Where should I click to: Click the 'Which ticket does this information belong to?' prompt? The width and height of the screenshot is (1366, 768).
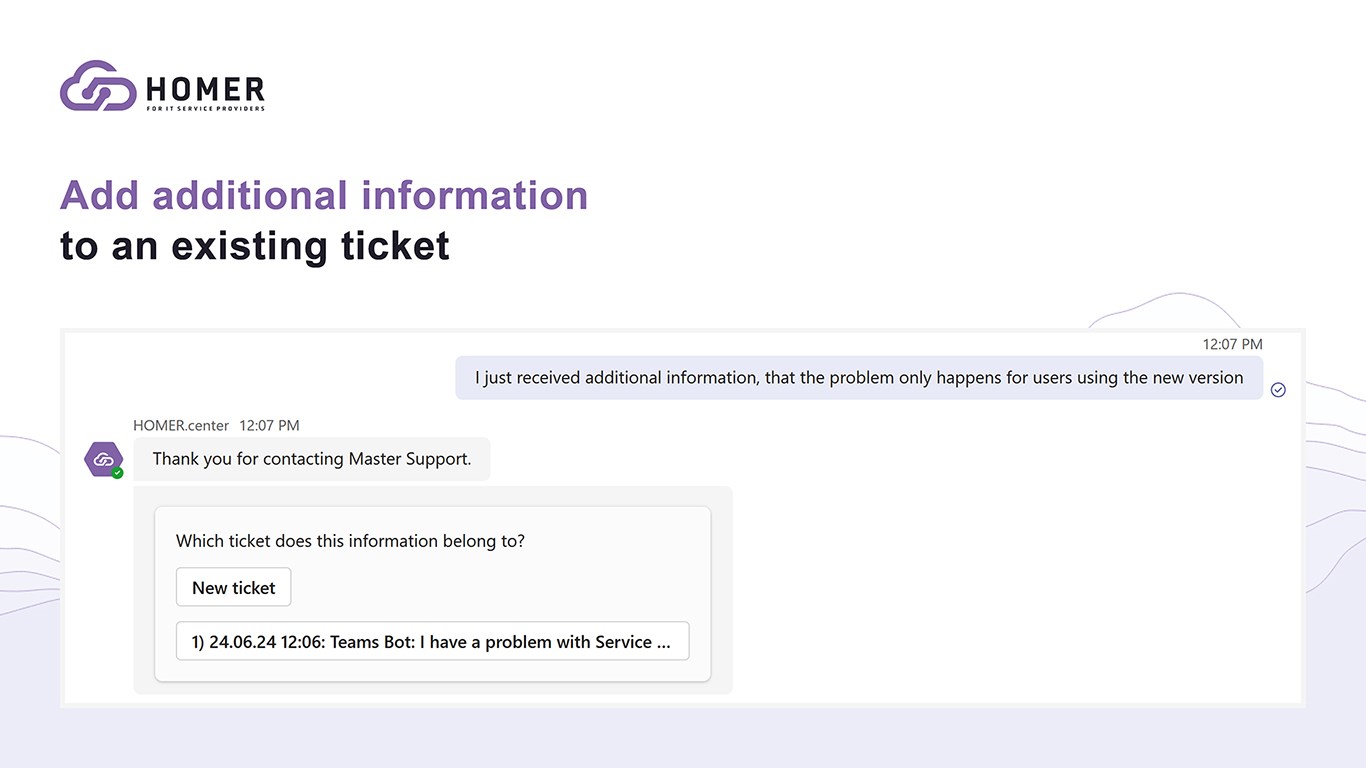(x=350, y=541)
